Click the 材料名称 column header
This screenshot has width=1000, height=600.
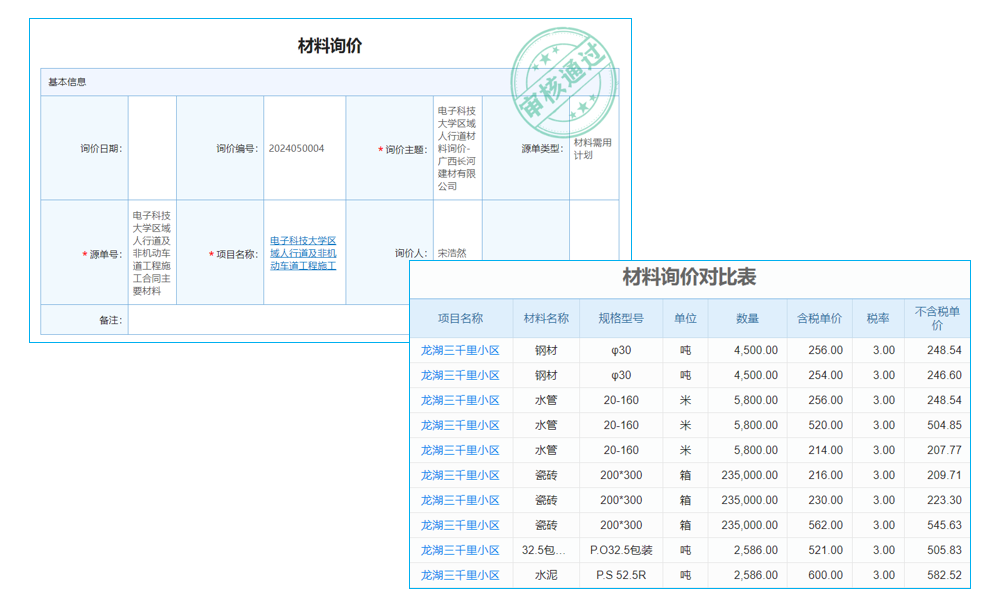point(547,316)
